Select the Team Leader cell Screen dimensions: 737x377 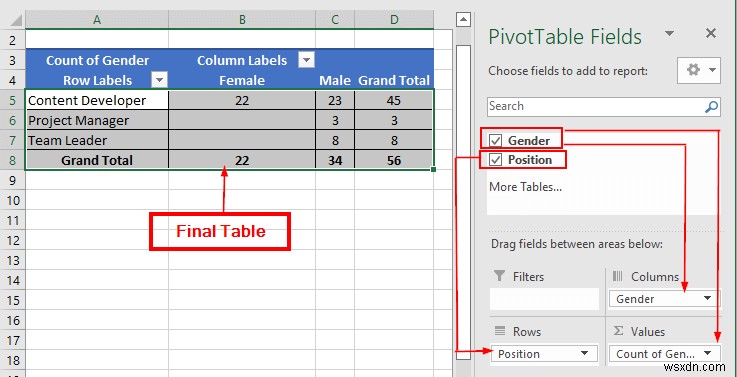[x=97, y=140]
